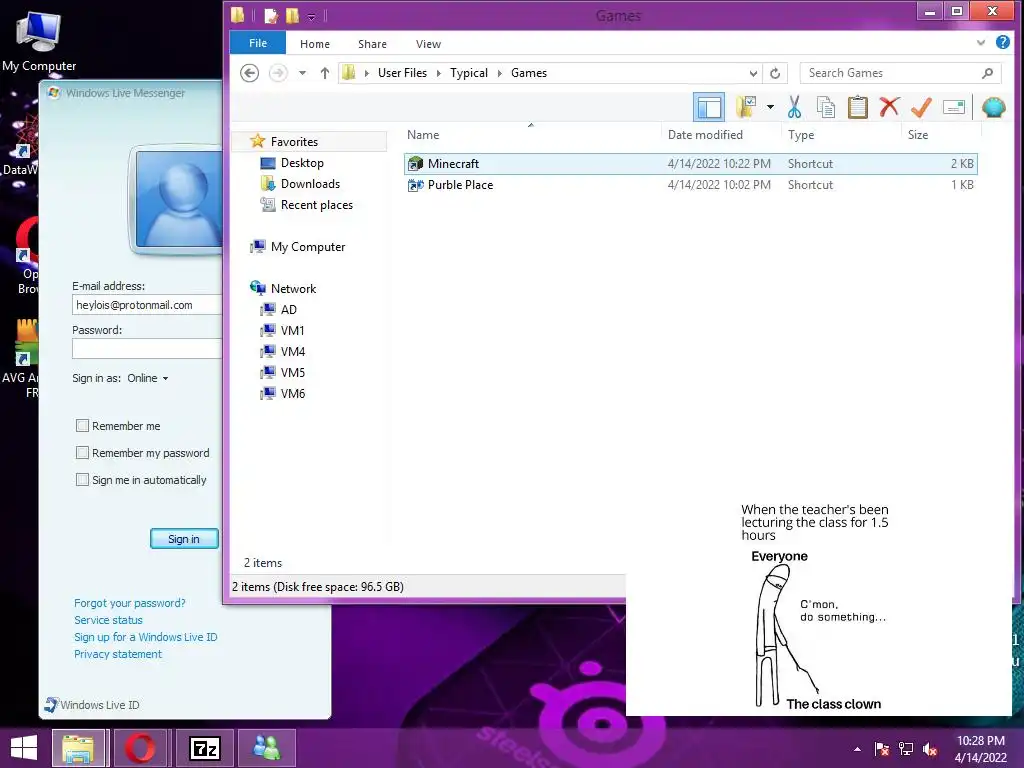Select the Purble Place shortcut
The height and width of the screenshot is (768, 1024).
pyautogui.click(x=691, y=185)
